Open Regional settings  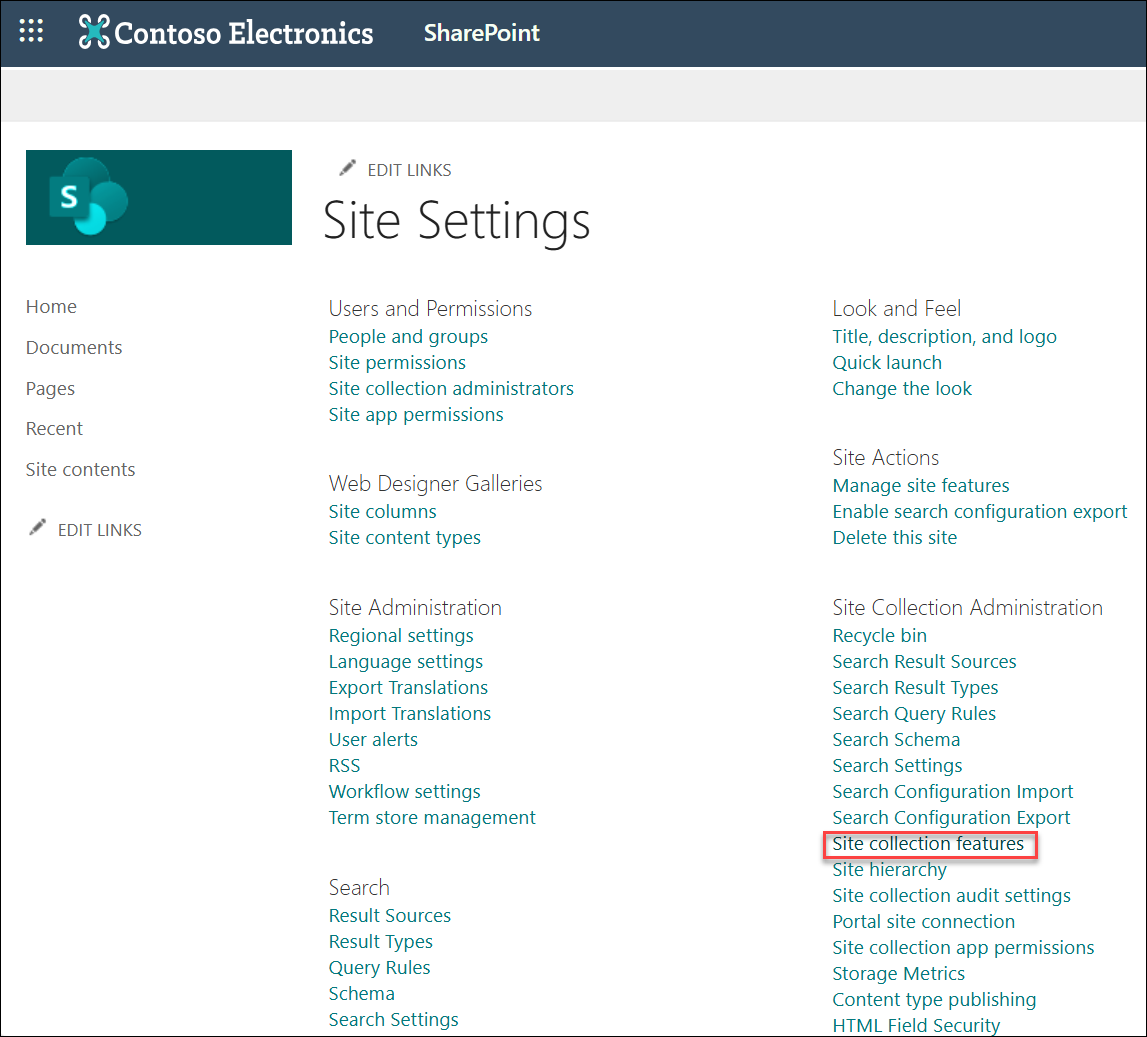pos(401,635)
